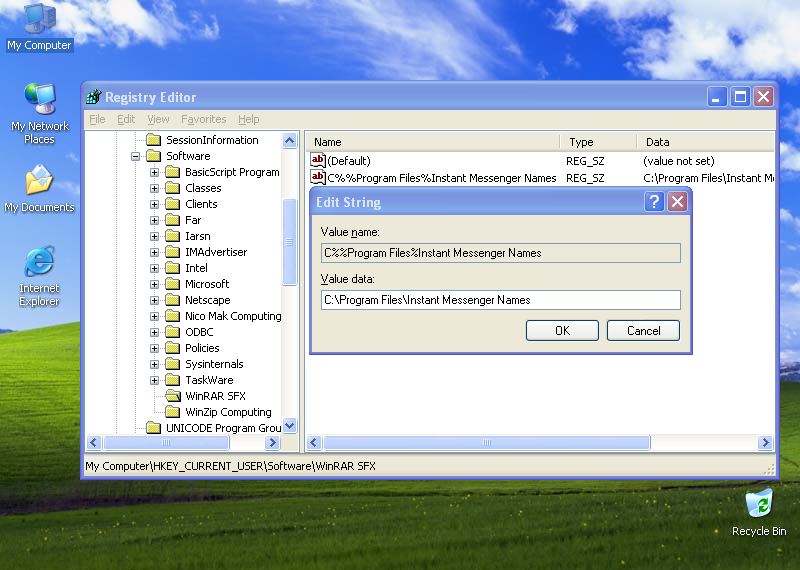Click tree pane scroll up arrow

289,140
